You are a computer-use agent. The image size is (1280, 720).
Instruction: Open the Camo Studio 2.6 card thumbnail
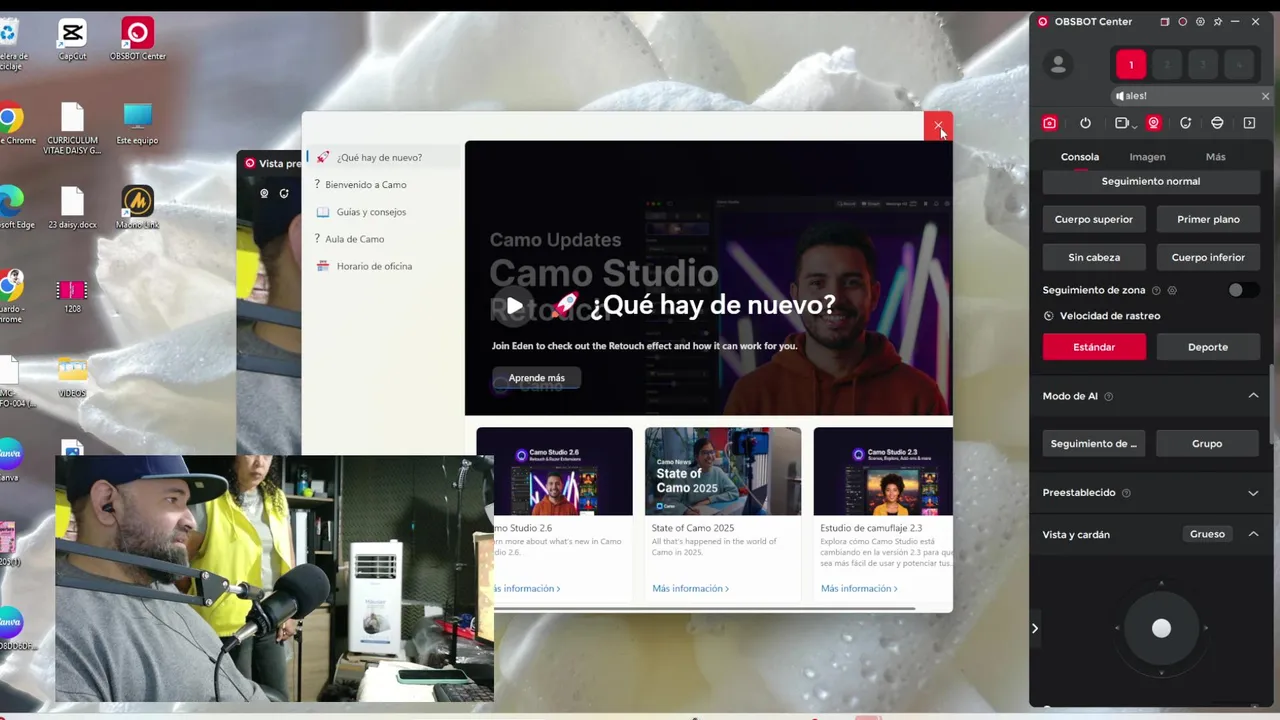pos(554,471)
